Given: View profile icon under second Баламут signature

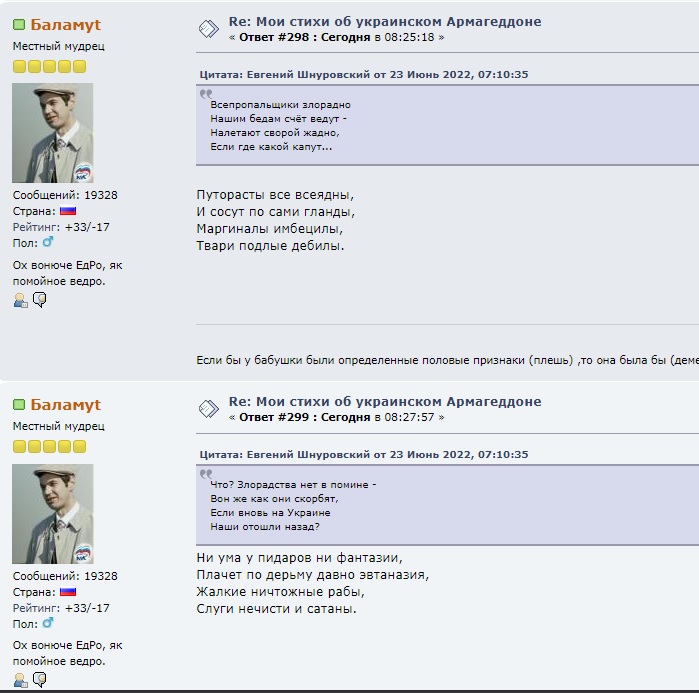Looking at the screenshot, I should pyautogui.click(x=21, y=680).
